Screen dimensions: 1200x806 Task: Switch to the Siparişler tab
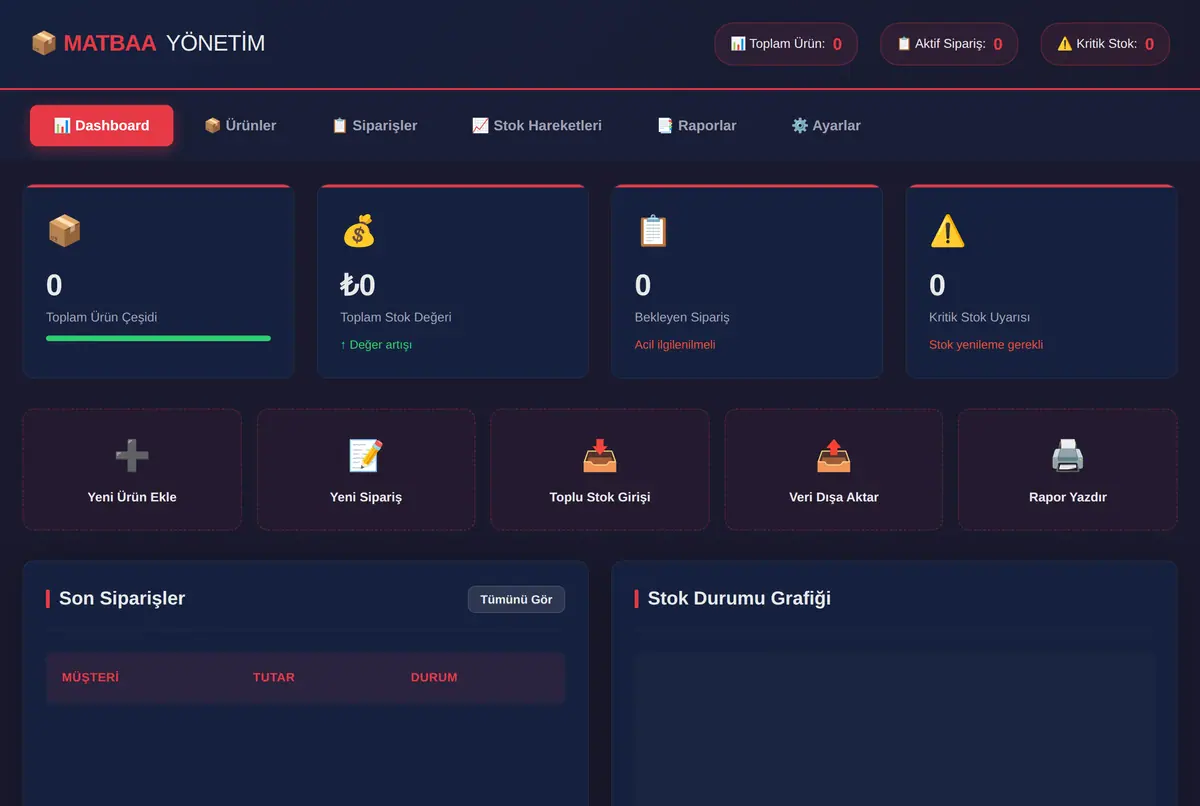[x=374, y=126]
